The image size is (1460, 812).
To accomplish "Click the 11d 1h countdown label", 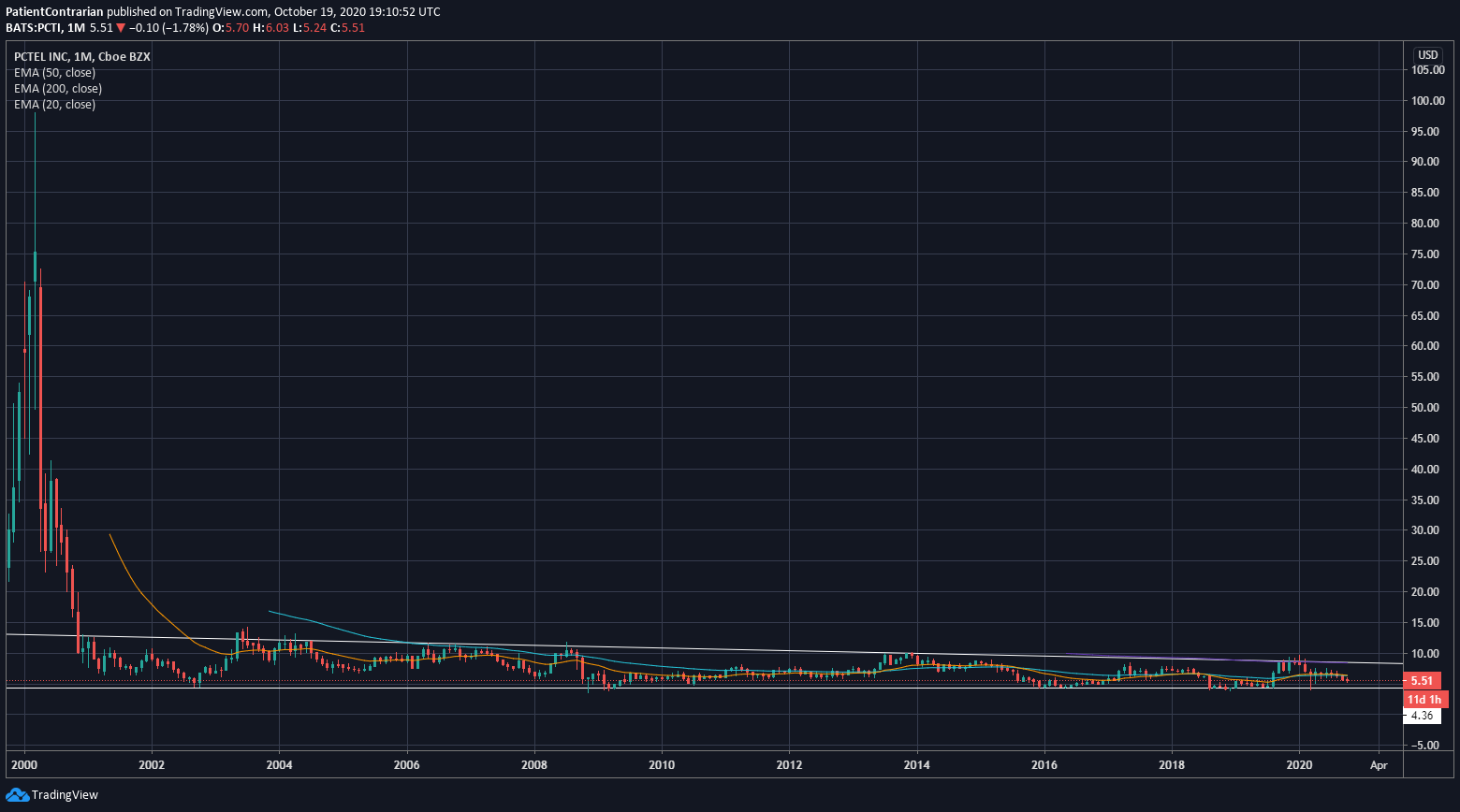I will (1425, 700).
